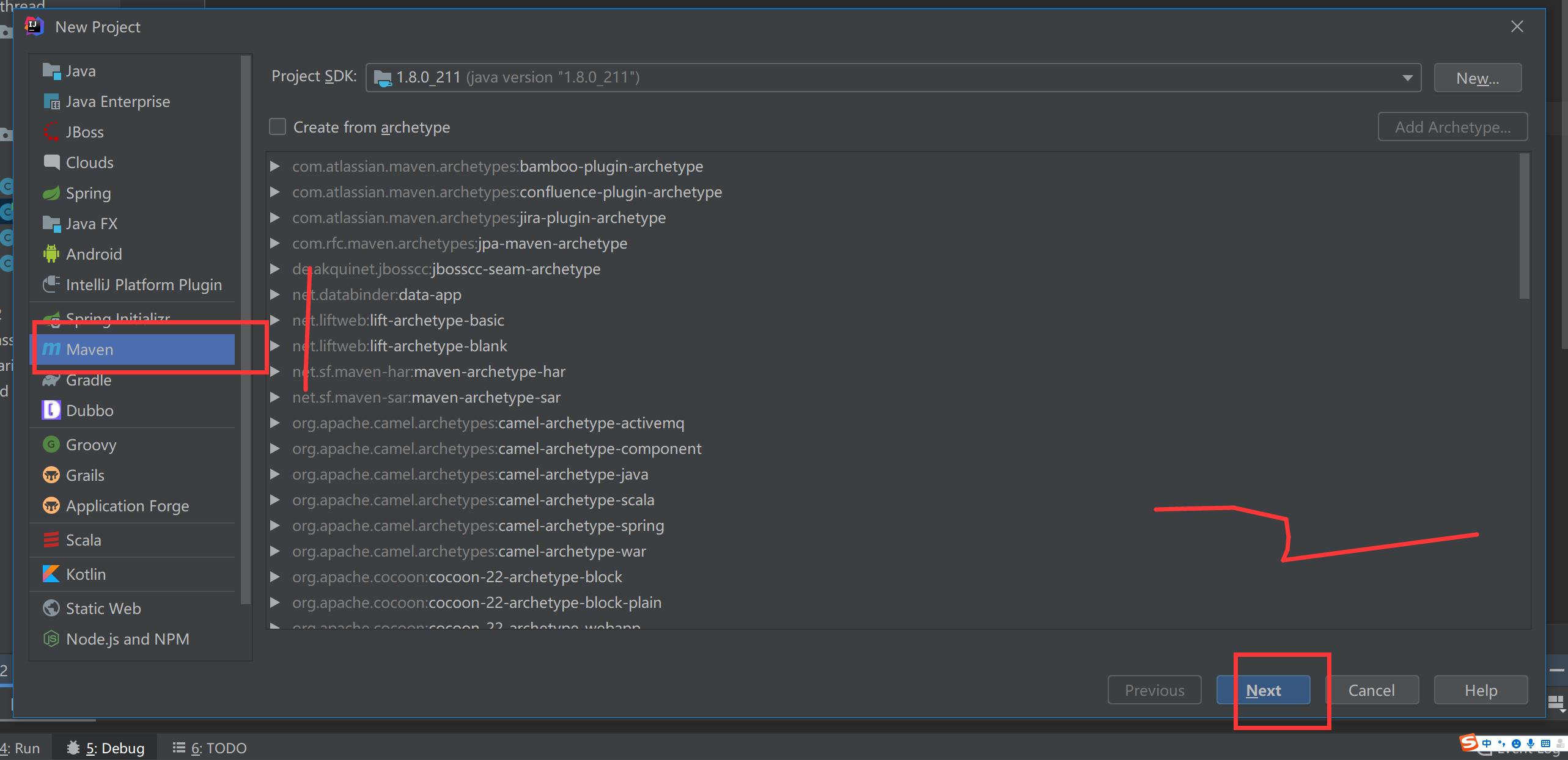Screen dimensions: 1568x760
Task: Select Gradle in project type list
Action: 133,380
